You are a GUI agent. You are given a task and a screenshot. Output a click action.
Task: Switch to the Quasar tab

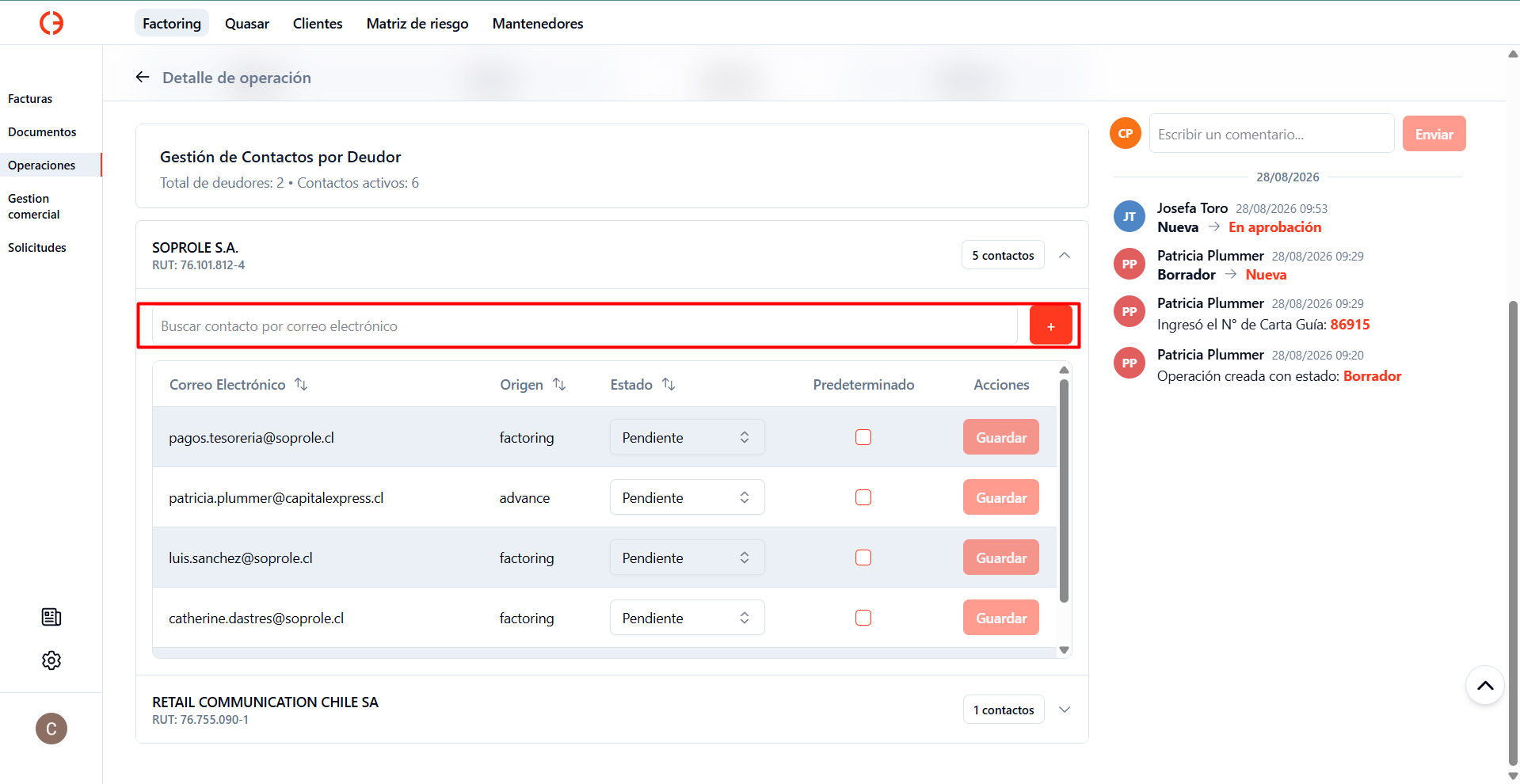[247, 23]
